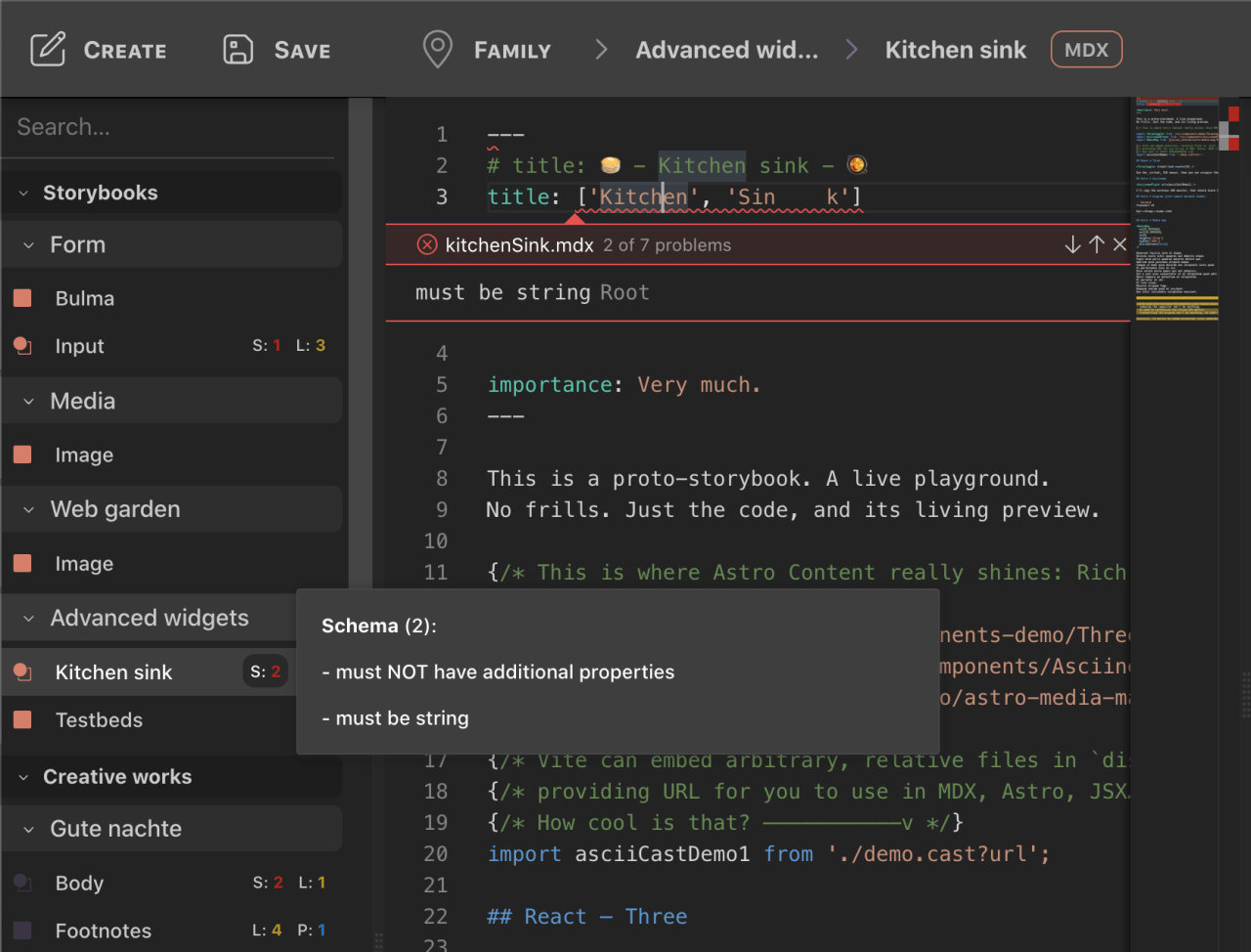1251x952 pixels.
Task: Click the red error circle icon
Action: coord(427,244)
